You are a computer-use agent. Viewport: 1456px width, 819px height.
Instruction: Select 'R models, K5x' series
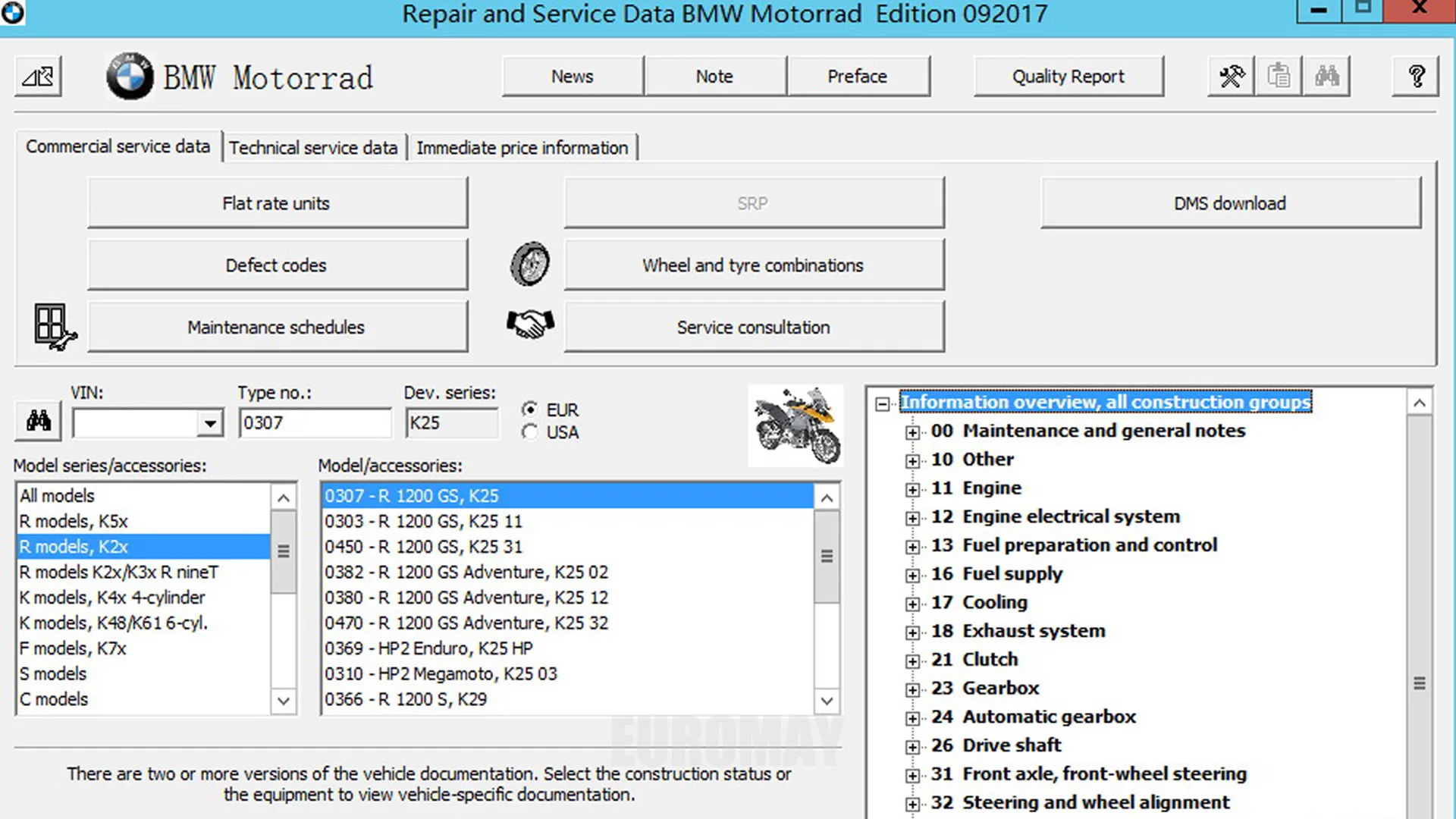pyautogui.click(x=143, y=522)
